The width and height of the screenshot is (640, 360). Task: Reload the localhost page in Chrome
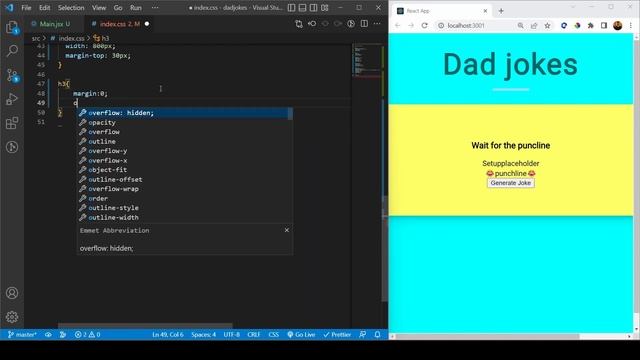(424, 25)
